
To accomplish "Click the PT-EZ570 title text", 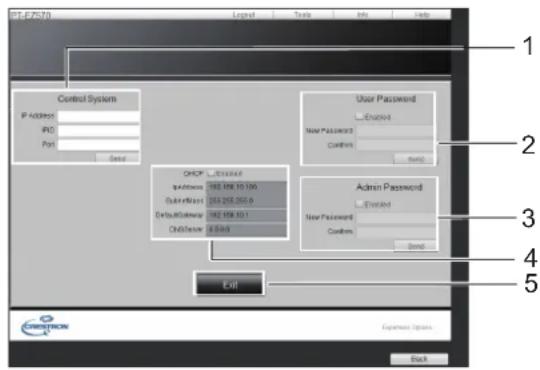I will [31, 15].
